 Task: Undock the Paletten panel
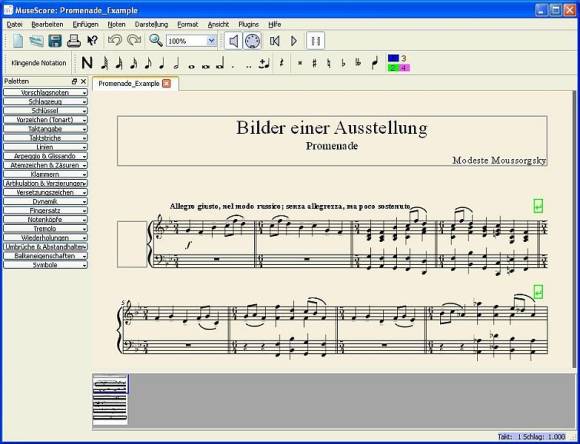click(74, 81)
